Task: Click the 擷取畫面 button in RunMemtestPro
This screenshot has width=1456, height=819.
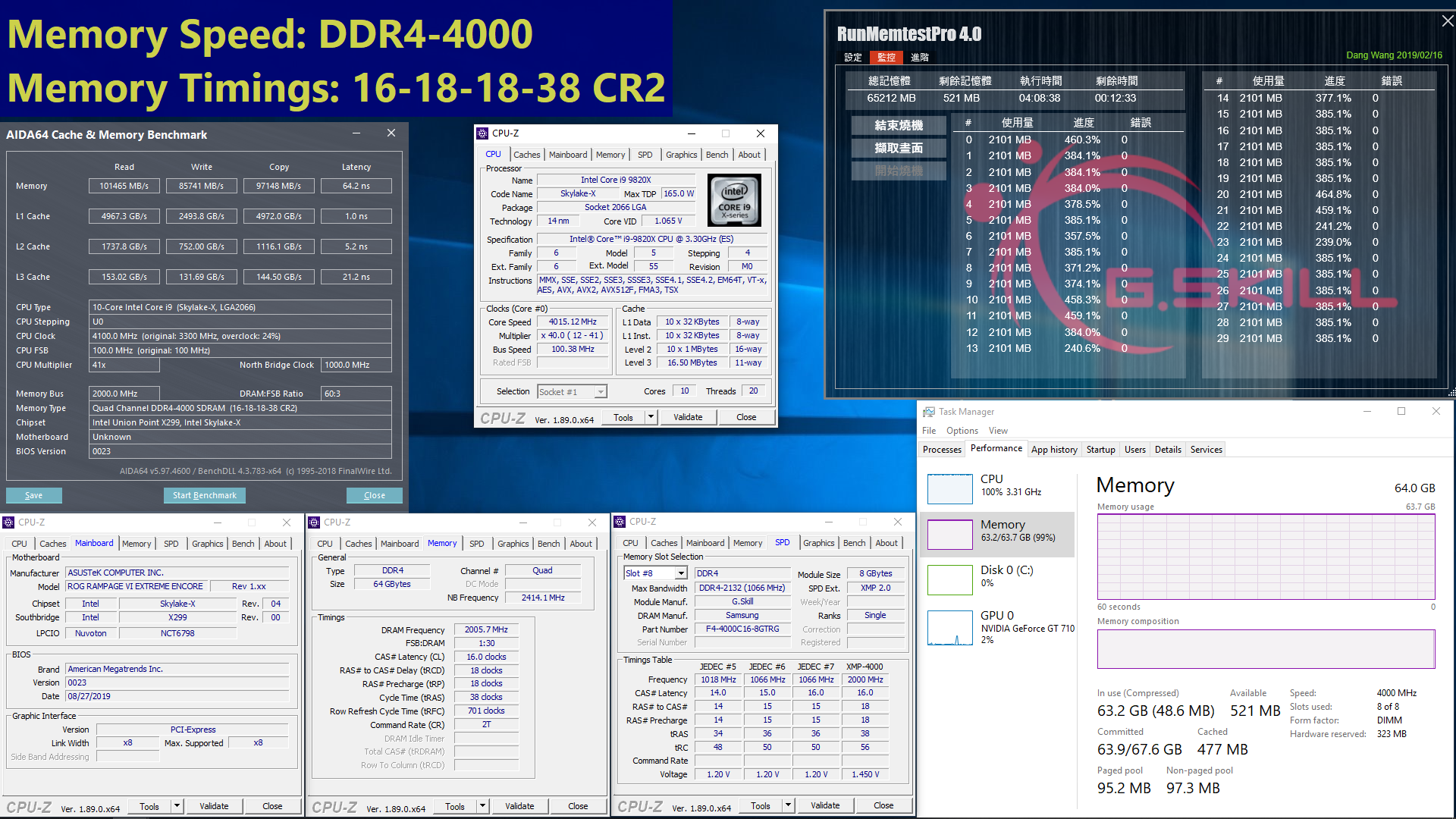Action: point(899,148)
